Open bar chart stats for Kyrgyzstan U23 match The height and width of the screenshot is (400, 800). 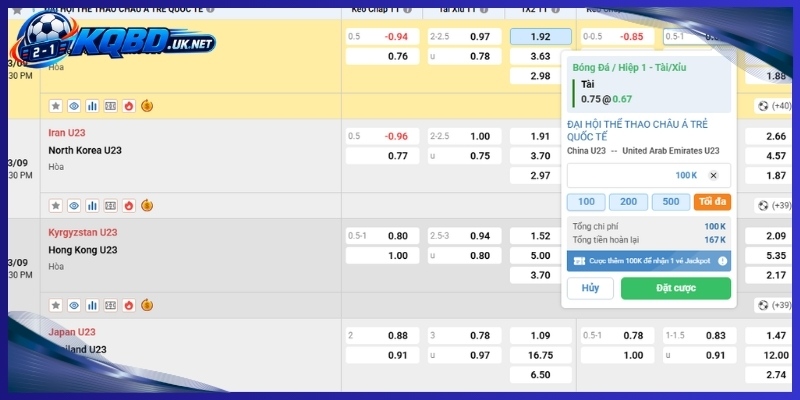tap(92, 305)
